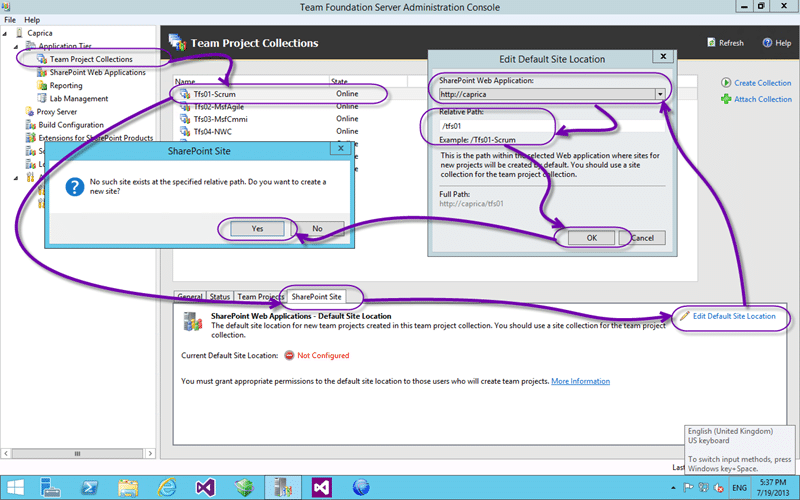Click Yes in the SharePoint Site dialog
800x500 pixels.
point(257,229)
